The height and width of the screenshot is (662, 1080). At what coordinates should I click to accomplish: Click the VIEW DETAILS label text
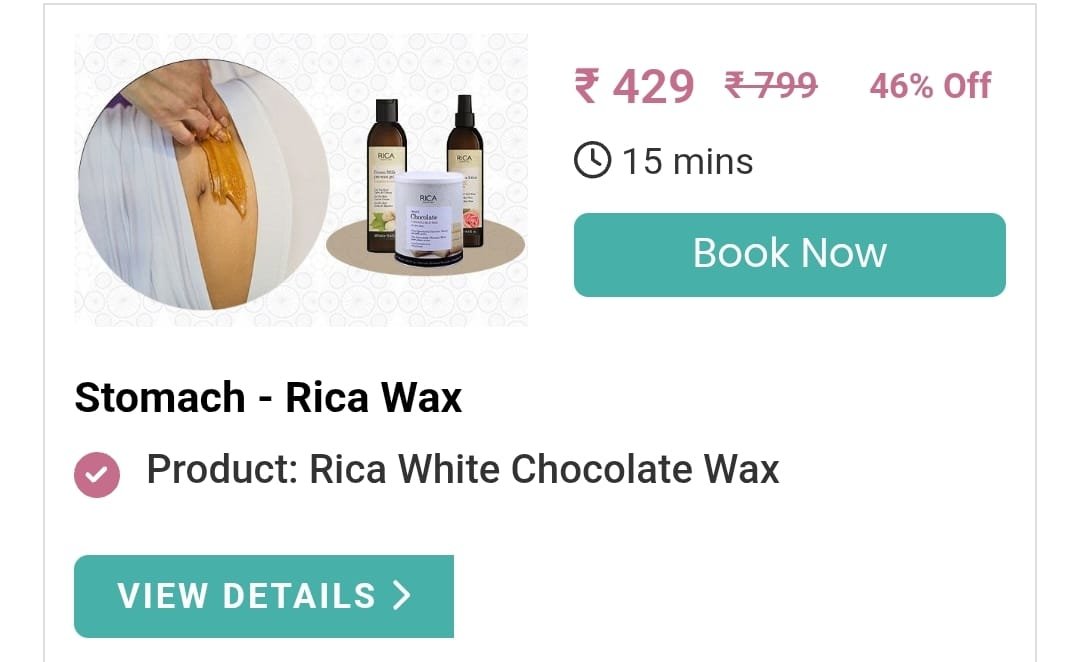[x=247, y=596]
